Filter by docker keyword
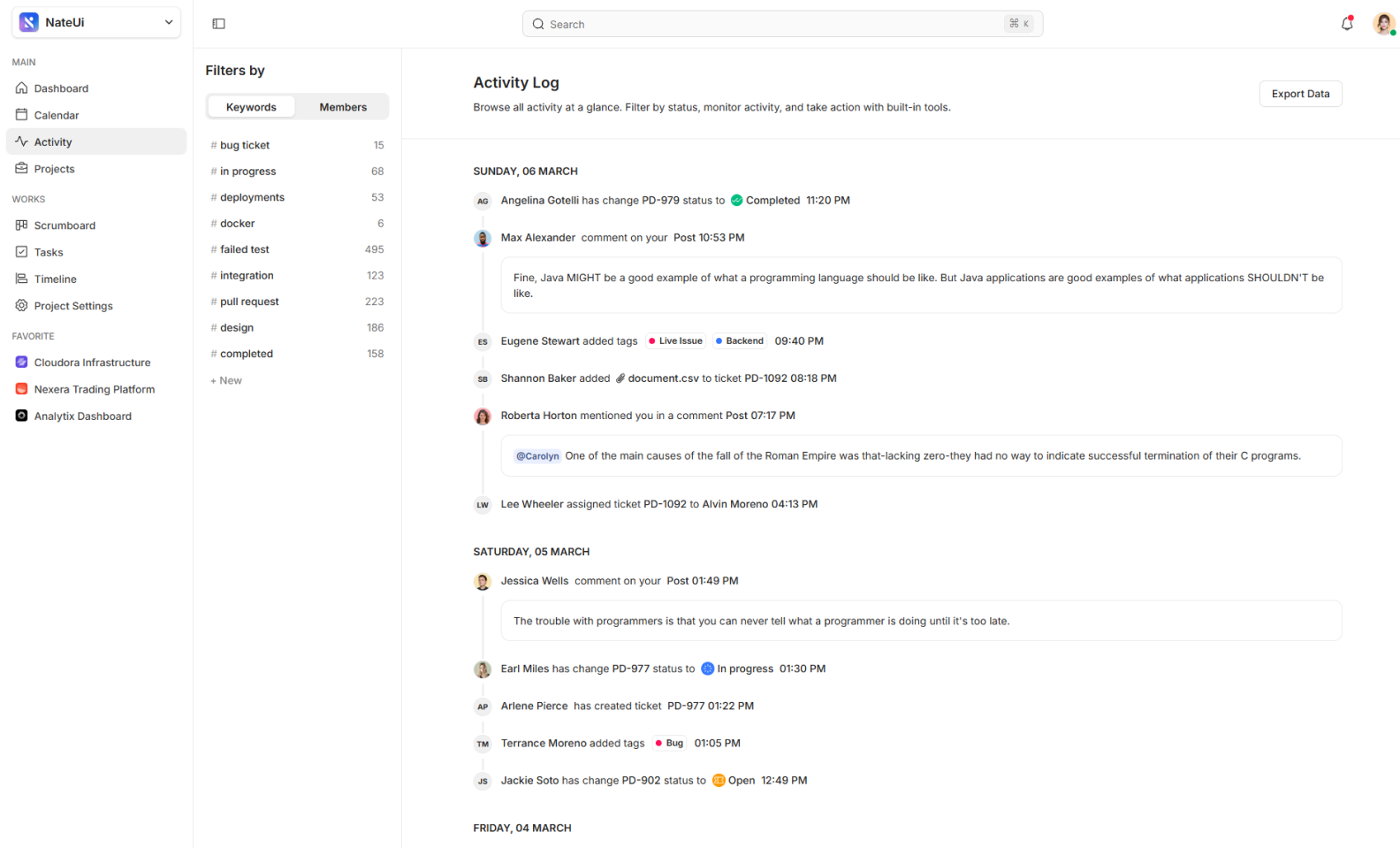Viewport: 1400px width, 848px height. tap(297, 223)
